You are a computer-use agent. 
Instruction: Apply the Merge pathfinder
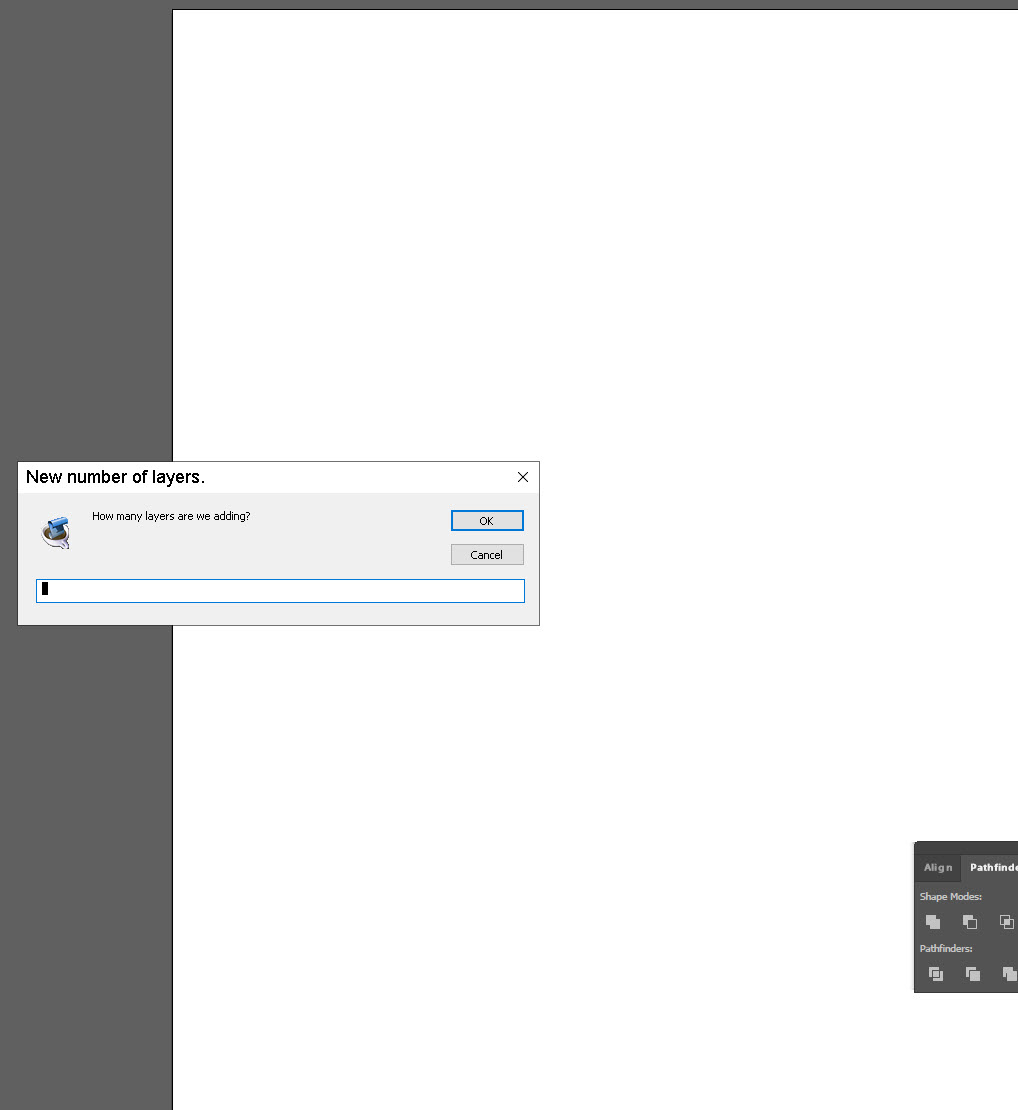point(1008,973)
